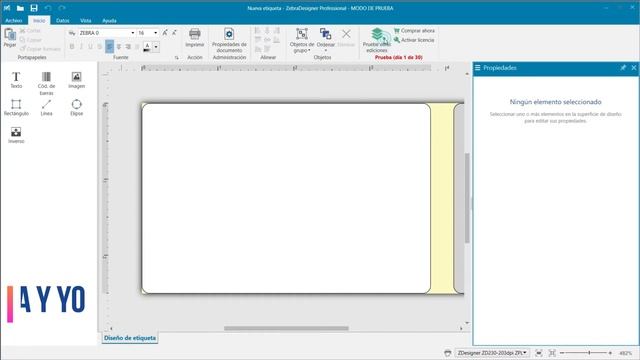The image size is (640, 360).
Task: Click the Cortar button
Action: (x=30, y=31)
